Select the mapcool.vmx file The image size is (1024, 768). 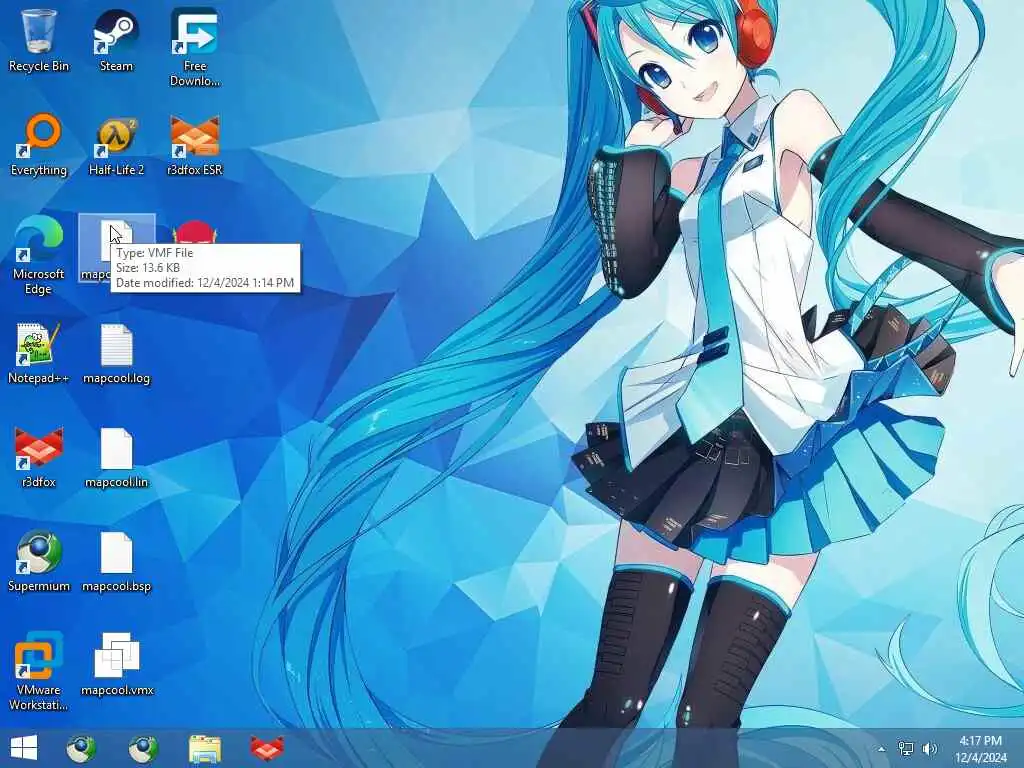[116, 665]
